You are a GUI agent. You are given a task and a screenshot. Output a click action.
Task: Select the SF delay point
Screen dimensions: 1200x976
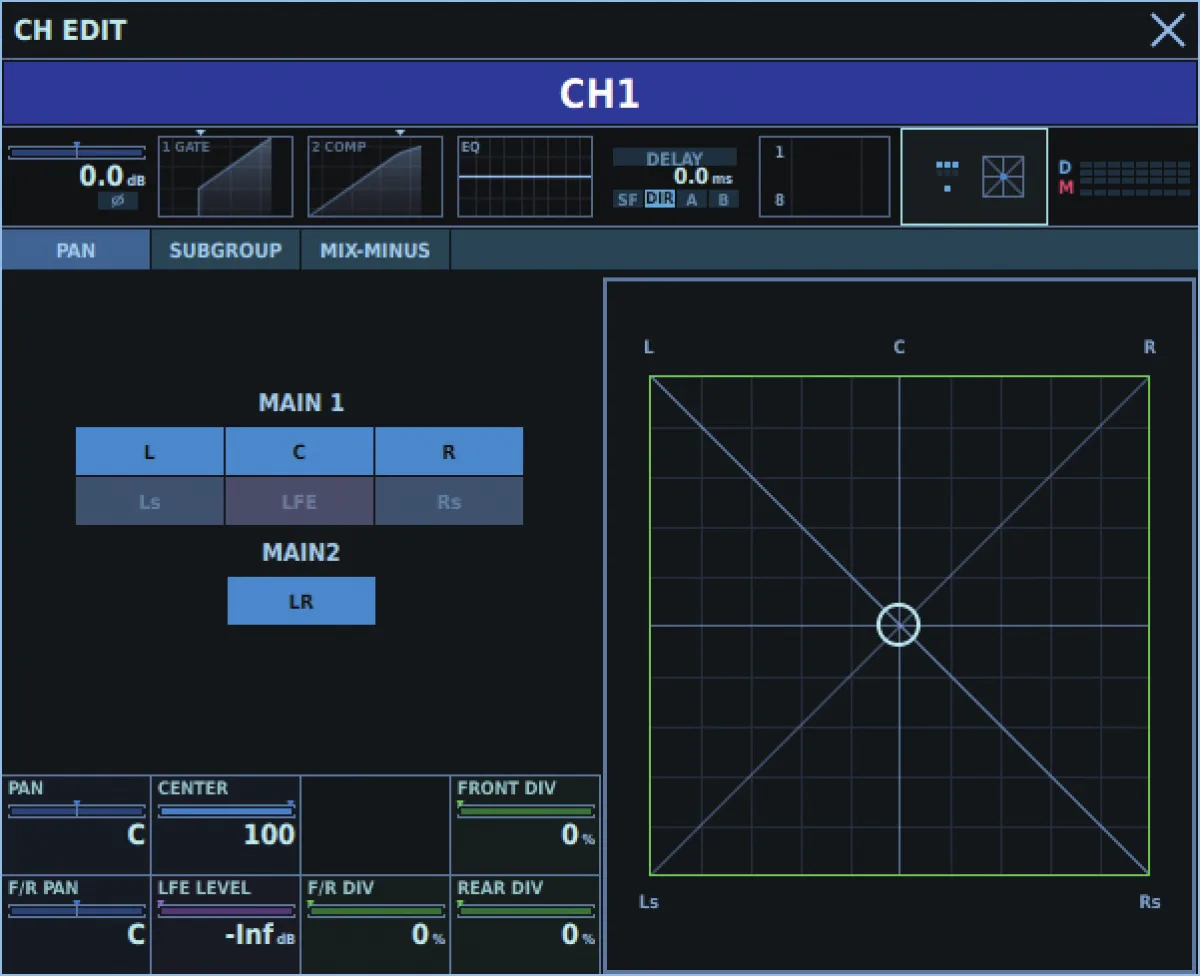click(x=627, y=199)
